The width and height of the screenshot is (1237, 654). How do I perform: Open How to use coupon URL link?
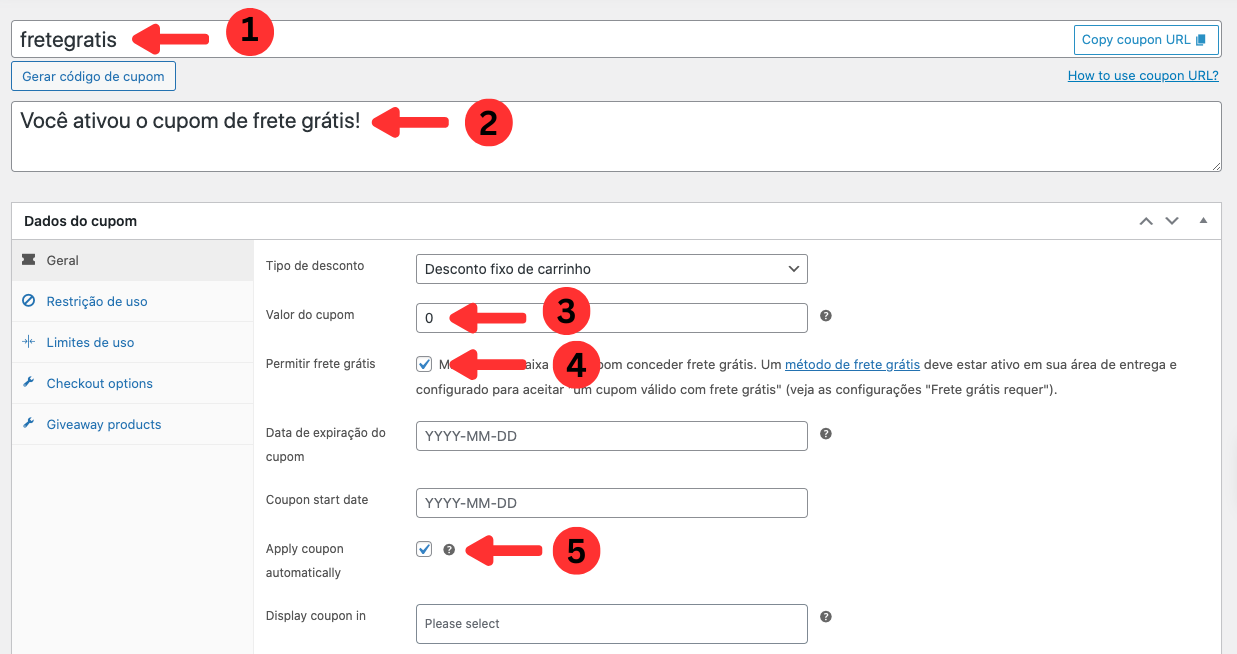(1143, 75)
